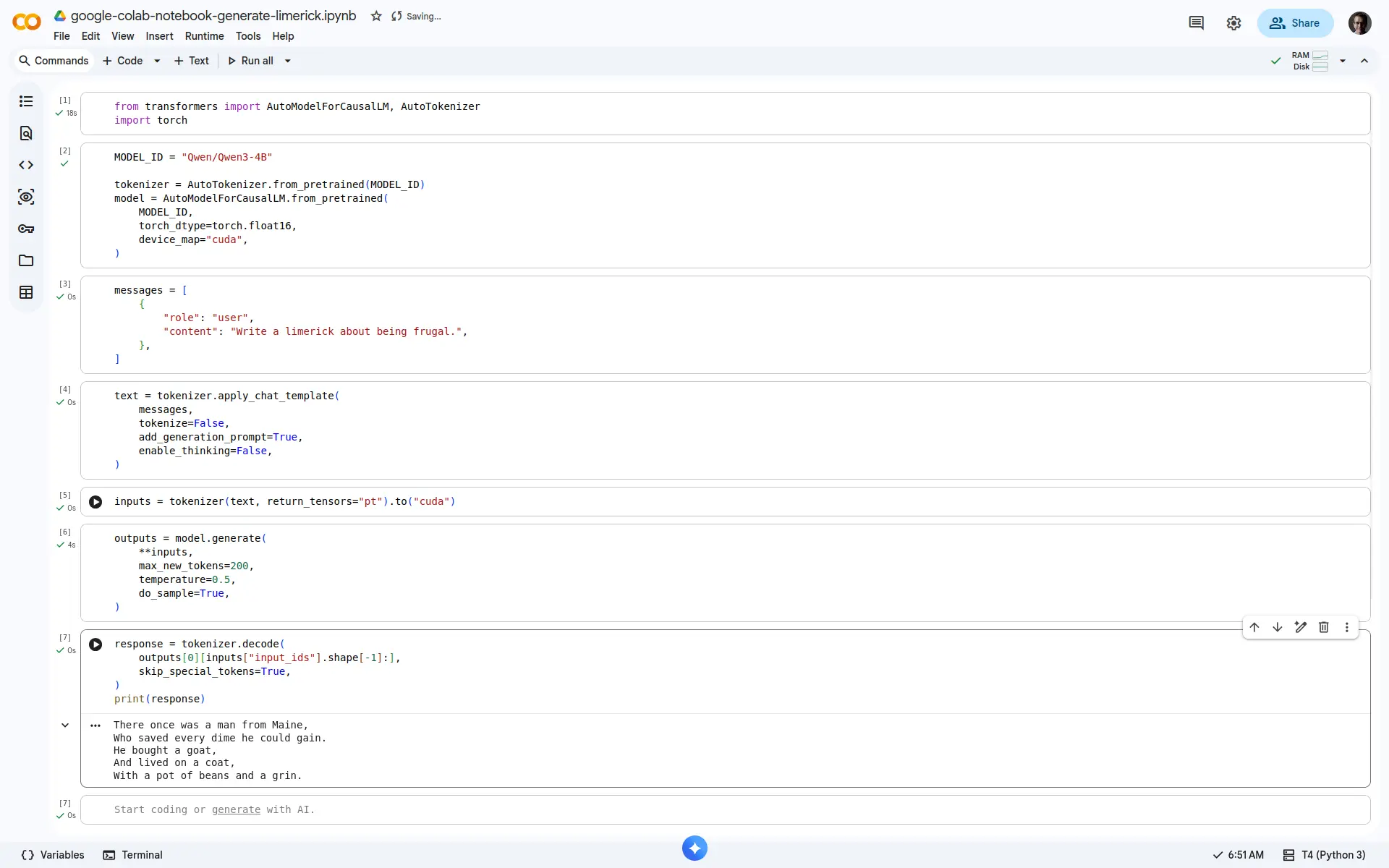Add a new Code cell

click(x=123, y=61)
